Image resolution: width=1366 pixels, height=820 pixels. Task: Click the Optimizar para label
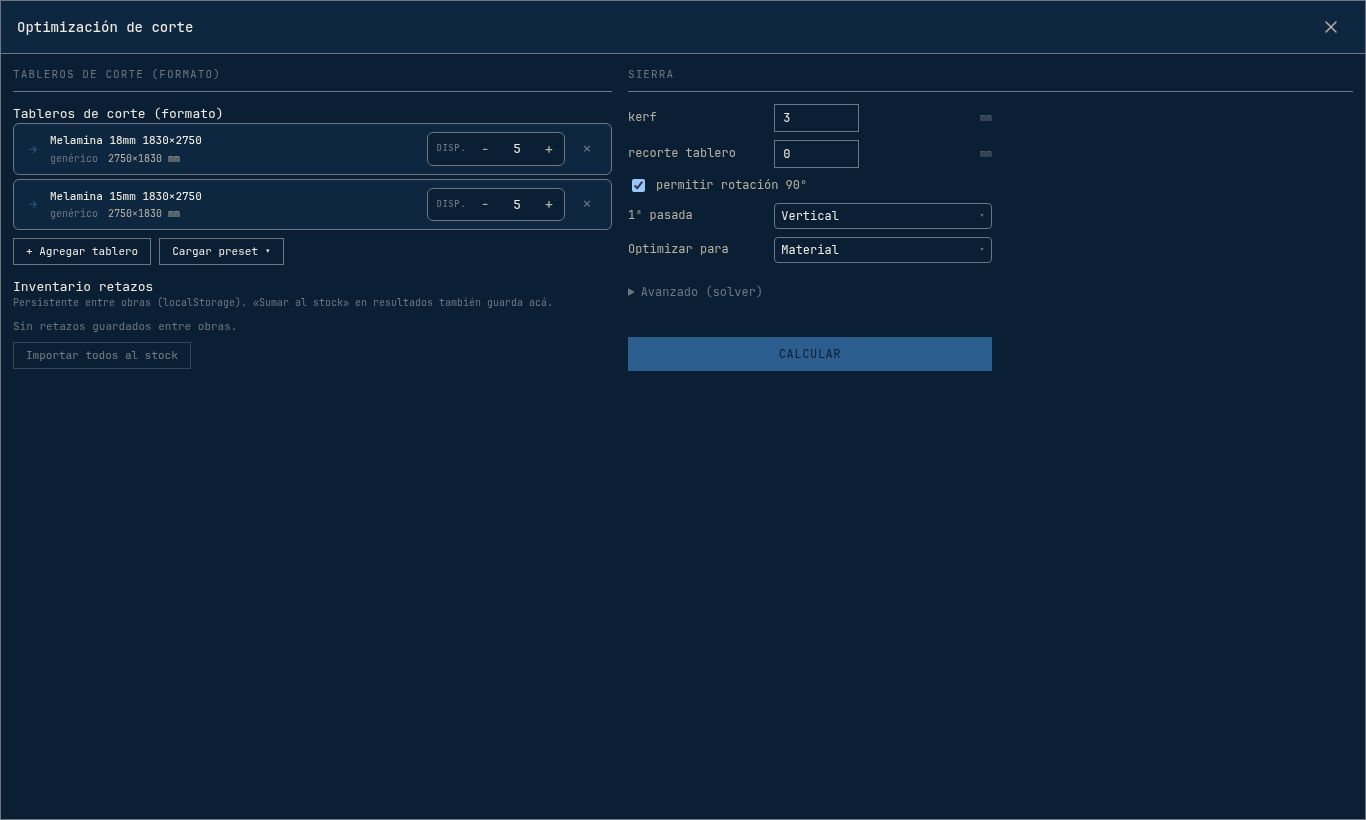tap(678, 249)
